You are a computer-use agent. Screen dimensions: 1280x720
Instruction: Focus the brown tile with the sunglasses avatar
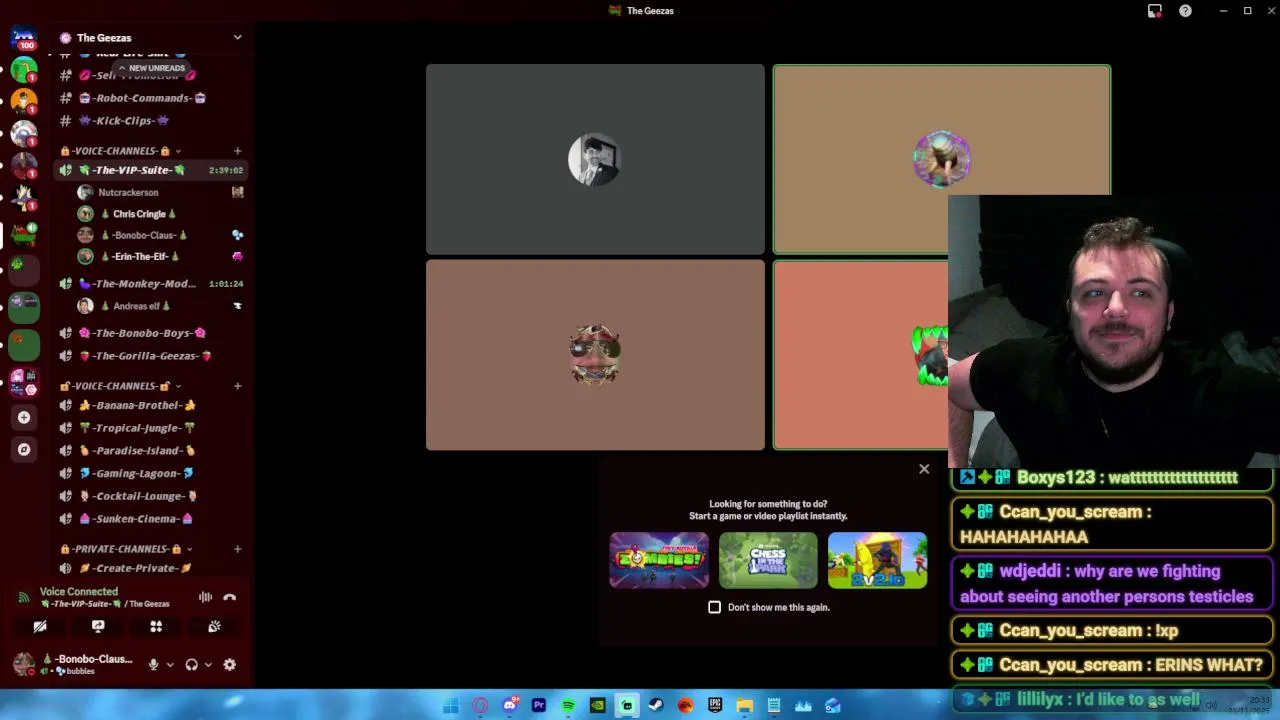[595, 355]
